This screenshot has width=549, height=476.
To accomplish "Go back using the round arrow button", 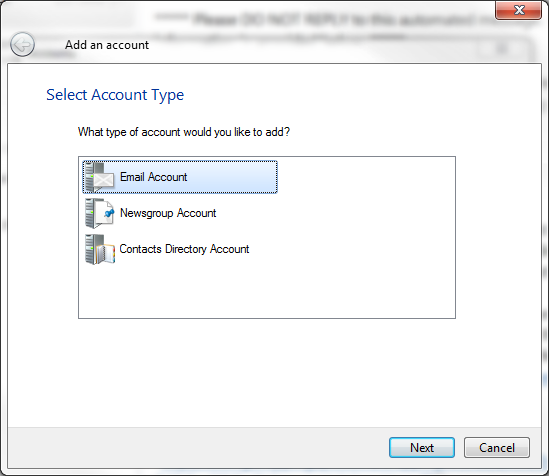I will click(x=22, y=45).
